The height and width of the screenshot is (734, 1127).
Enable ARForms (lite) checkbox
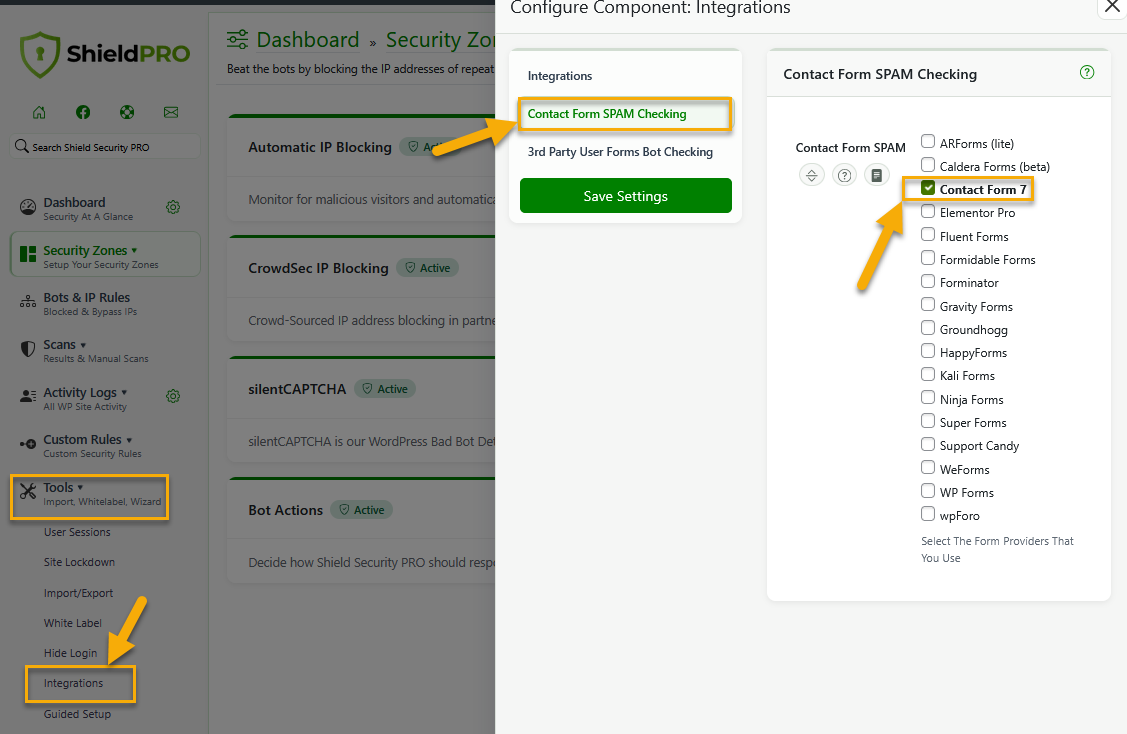[928, 142]
